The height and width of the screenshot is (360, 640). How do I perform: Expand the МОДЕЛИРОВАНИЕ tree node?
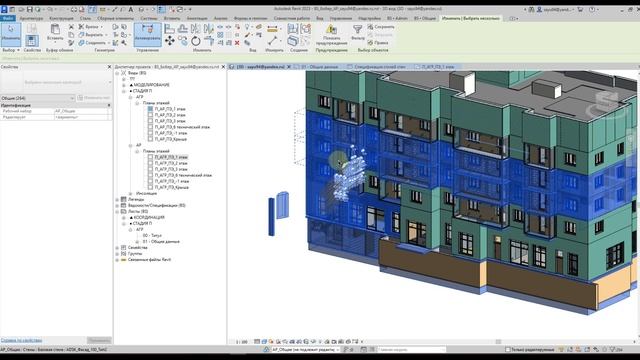pyautogui.click(x=124, y=85)
